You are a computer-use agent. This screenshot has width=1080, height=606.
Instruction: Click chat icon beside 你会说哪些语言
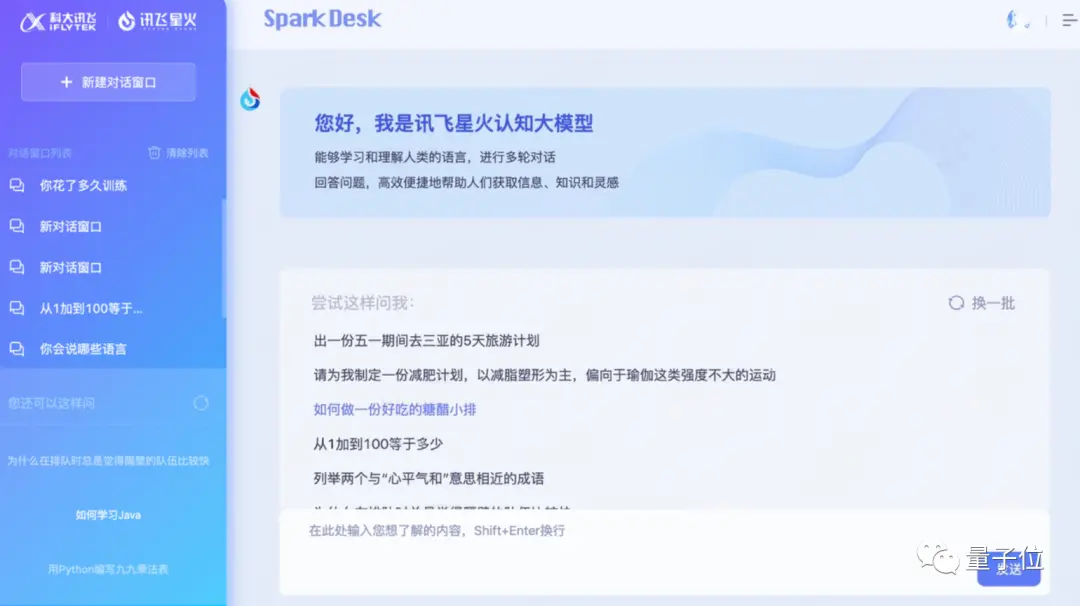point(17,349)
